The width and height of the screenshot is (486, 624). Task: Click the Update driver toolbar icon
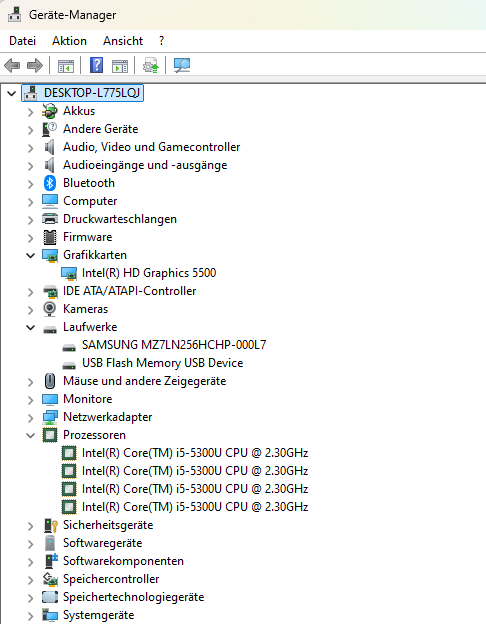[151, 65]
